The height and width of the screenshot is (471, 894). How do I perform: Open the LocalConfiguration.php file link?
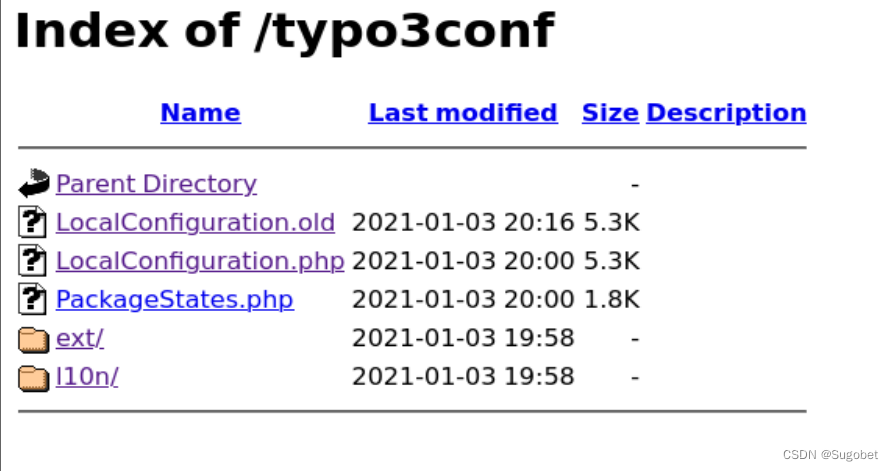point(200,261)
